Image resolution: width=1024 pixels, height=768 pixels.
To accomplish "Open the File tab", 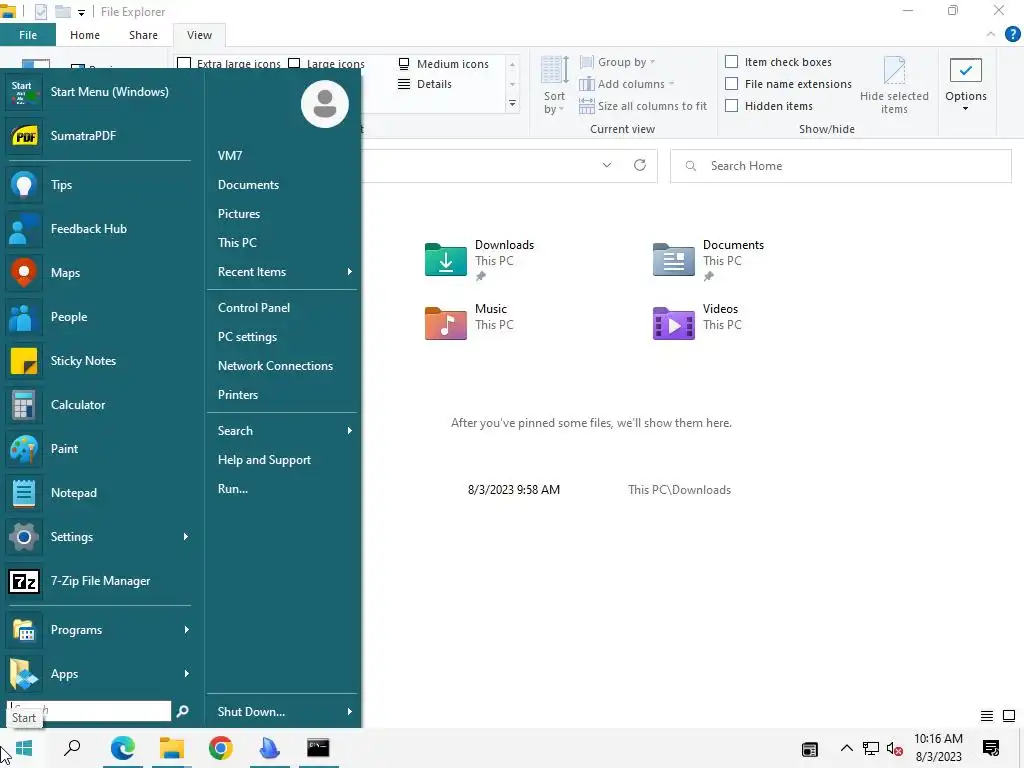I will (x=28, y=35).
